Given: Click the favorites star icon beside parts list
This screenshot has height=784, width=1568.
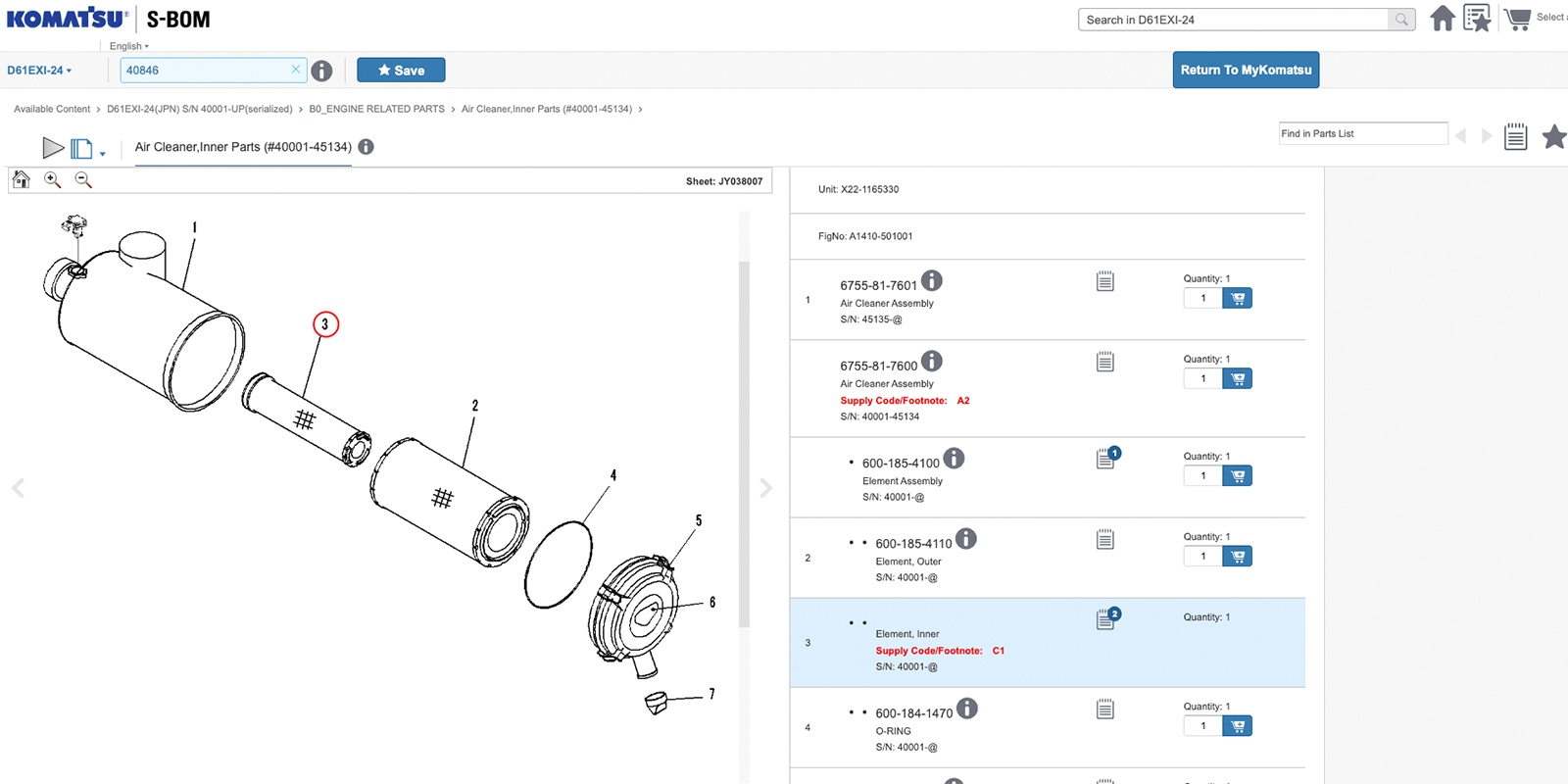Looking at the screenshot, I should [1553, 136].
